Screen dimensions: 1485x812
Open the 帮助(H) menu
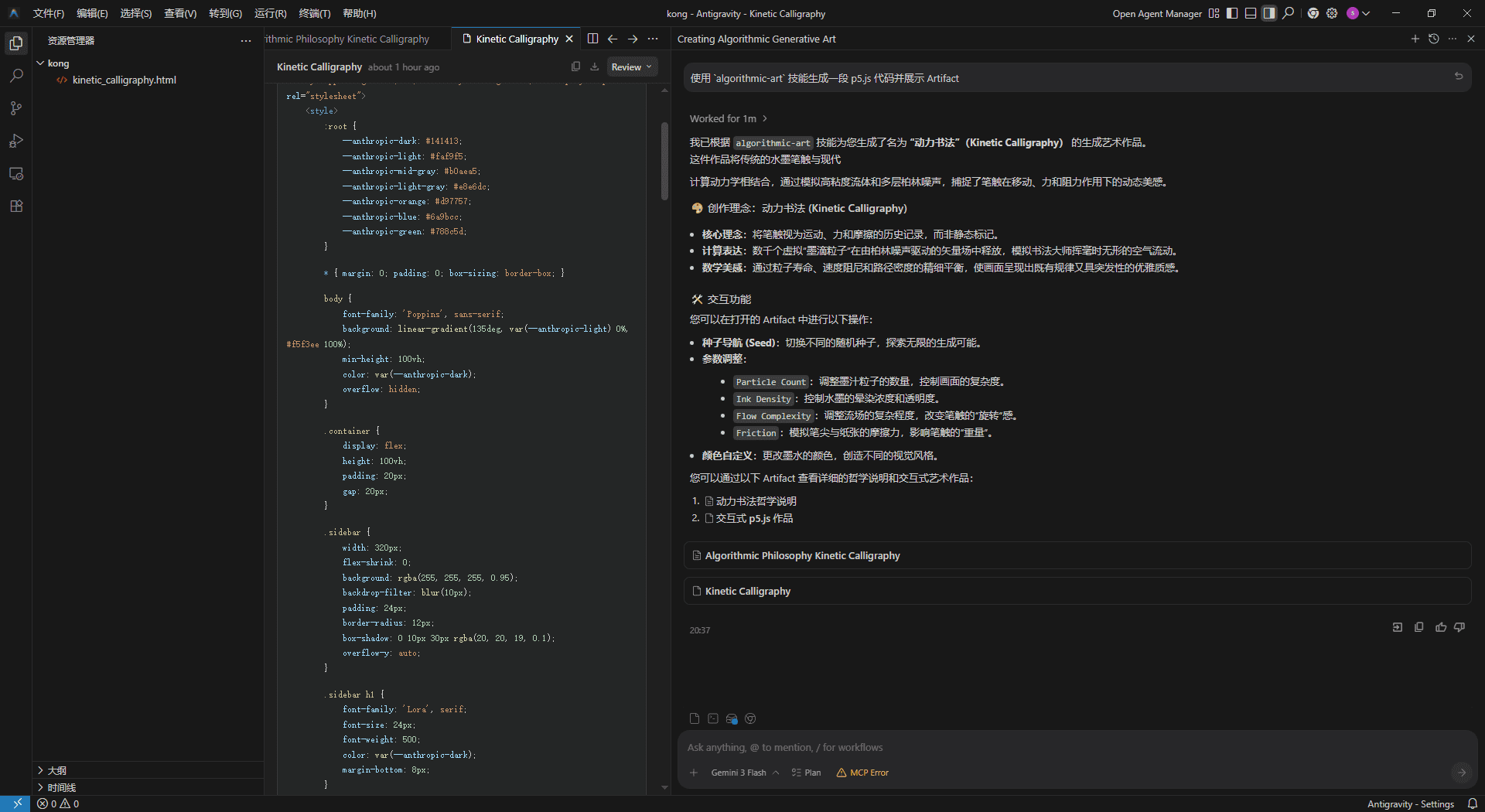tap(360, 13)
